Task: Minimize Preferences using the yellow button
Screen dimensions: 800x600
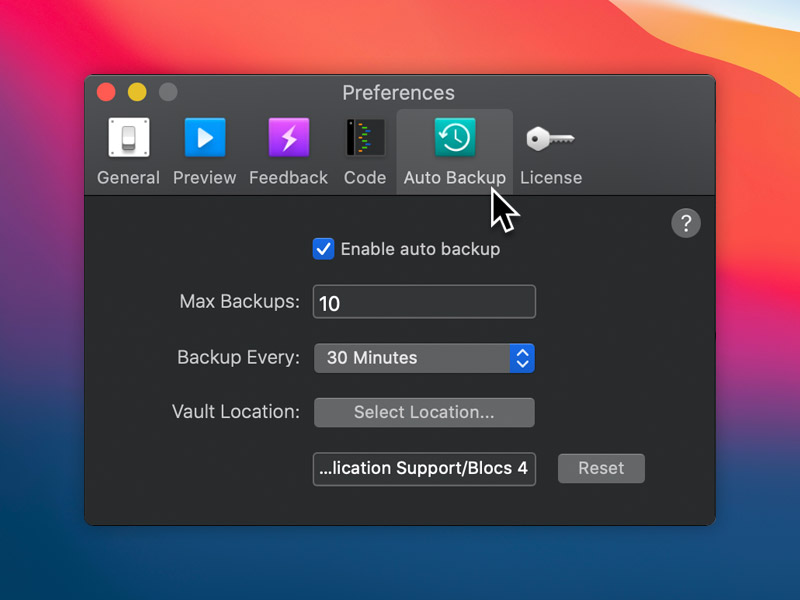Action: [x=137, y=93]
